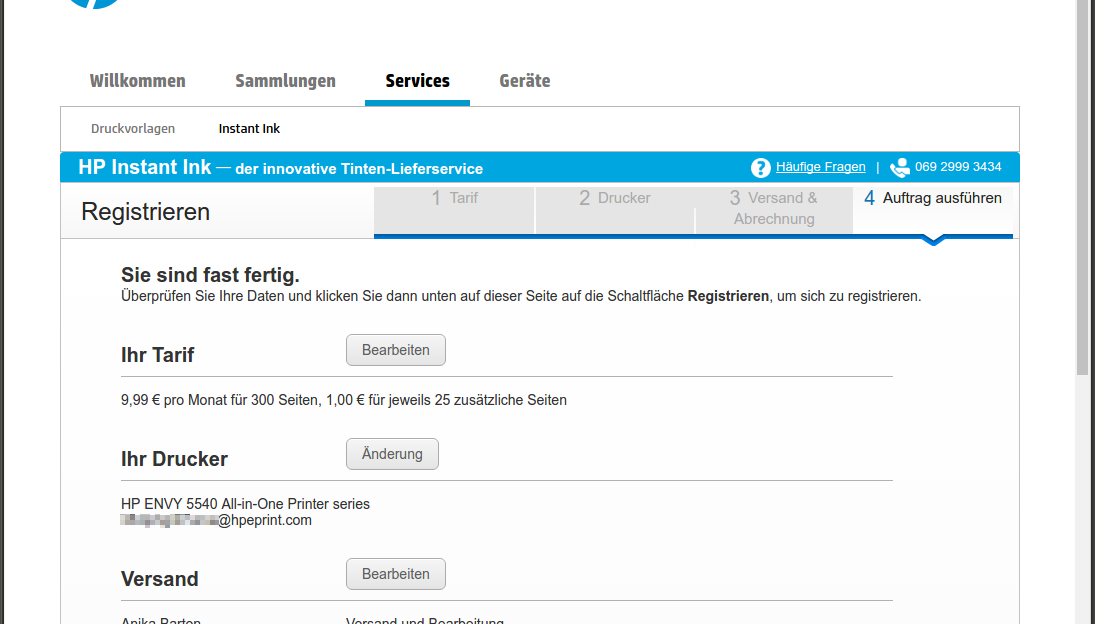Click Bearbeiten next to Ihr Tarif

tap(396, 350)
